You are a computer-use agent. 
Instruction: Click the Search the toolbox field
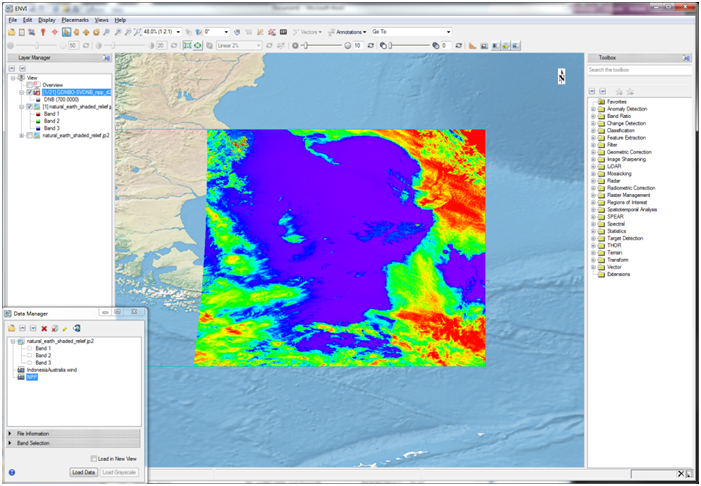636,70
